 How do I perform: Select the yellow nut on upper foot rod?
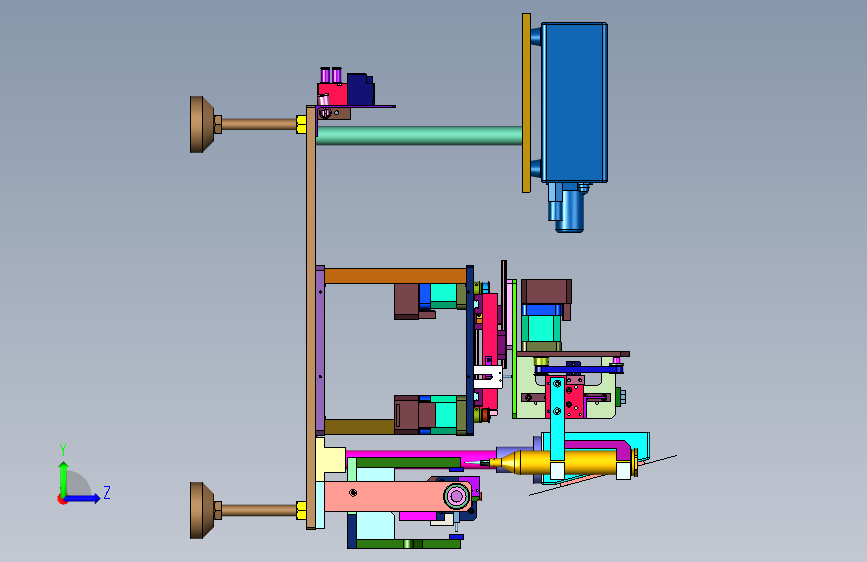301,124
